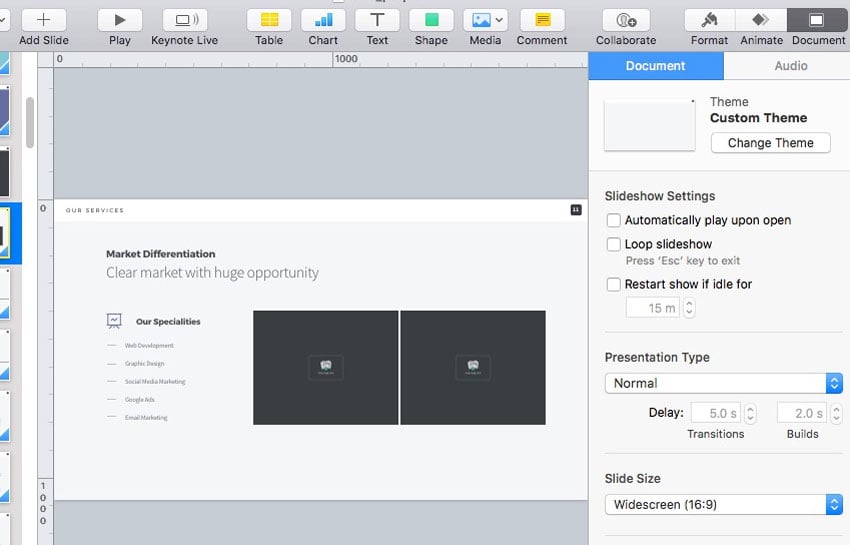Click the Collaborate toolbar icon
This screenshot has height=545, width=850.
tap(626, 20)
